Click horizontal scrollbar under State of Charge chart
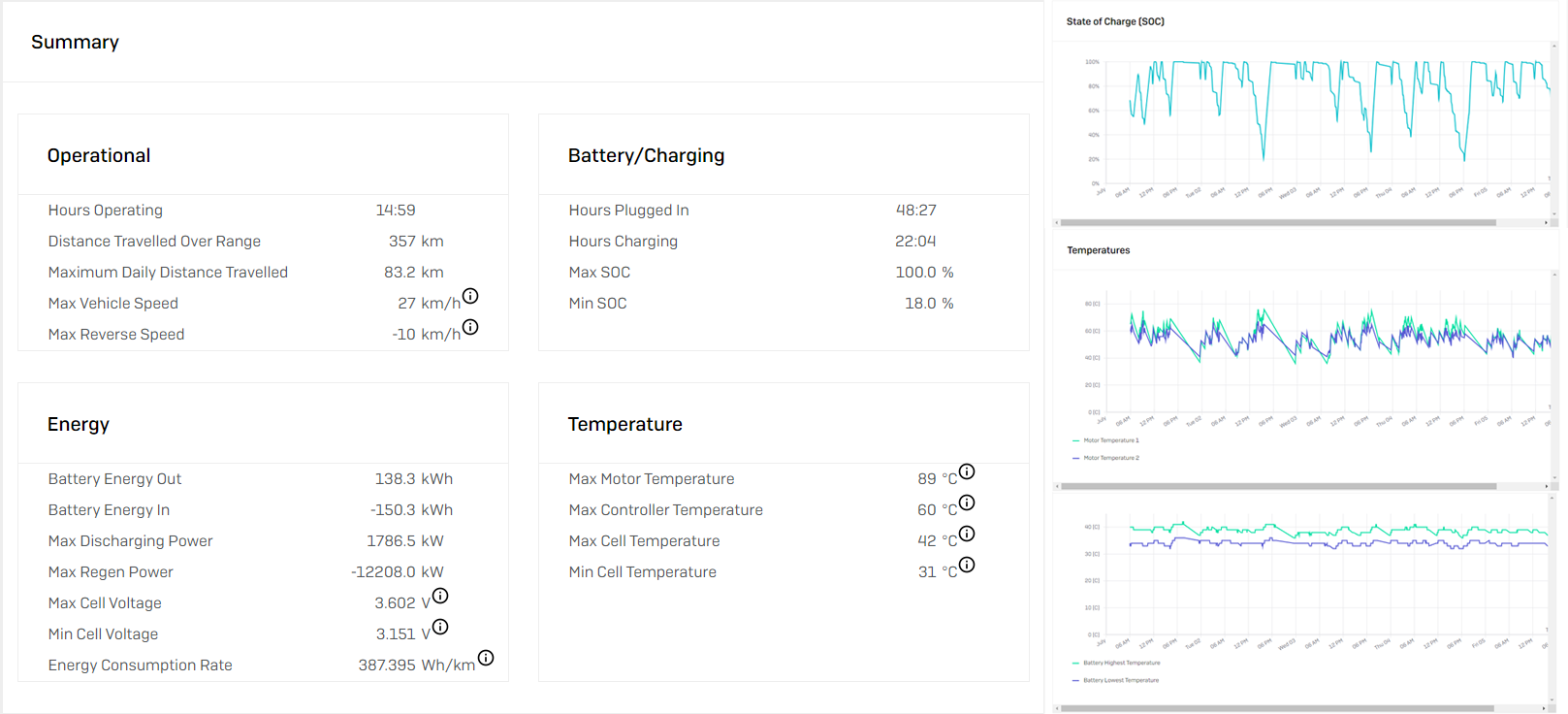The image size is (1568, 714). tap(1278, 222)
